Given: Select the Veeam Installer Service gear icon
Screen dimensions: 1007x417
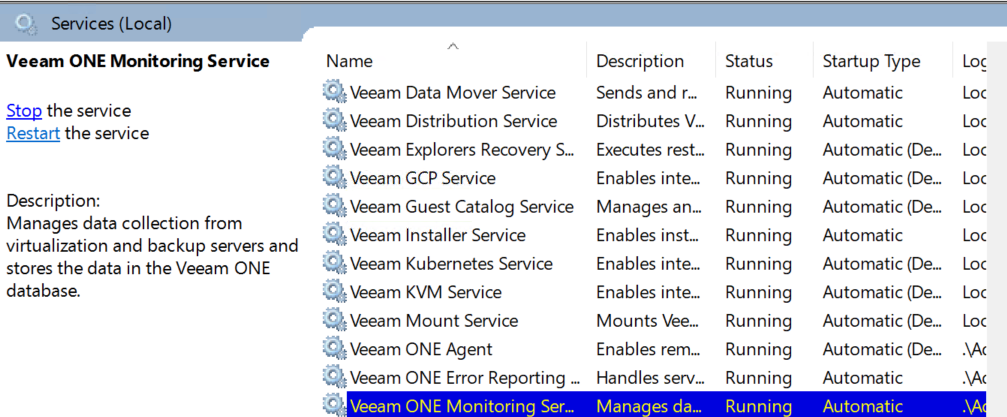Looking at the screenshot, I should (334, 234).
